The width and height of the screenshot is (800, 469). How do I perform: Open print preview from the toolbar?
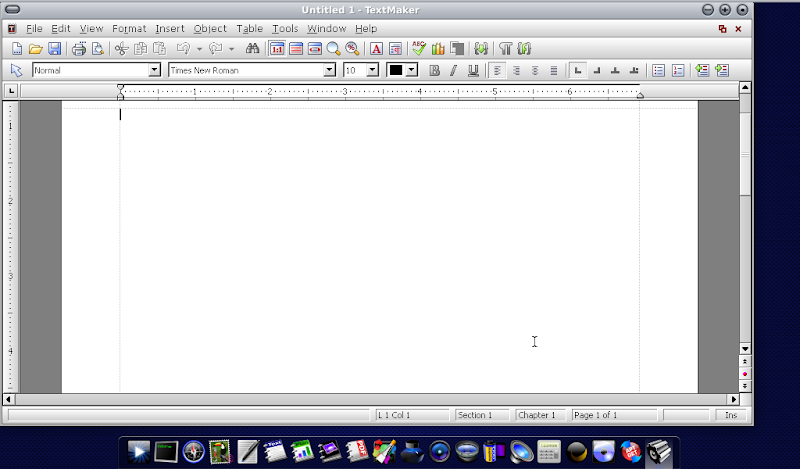[x=97, y=49]
